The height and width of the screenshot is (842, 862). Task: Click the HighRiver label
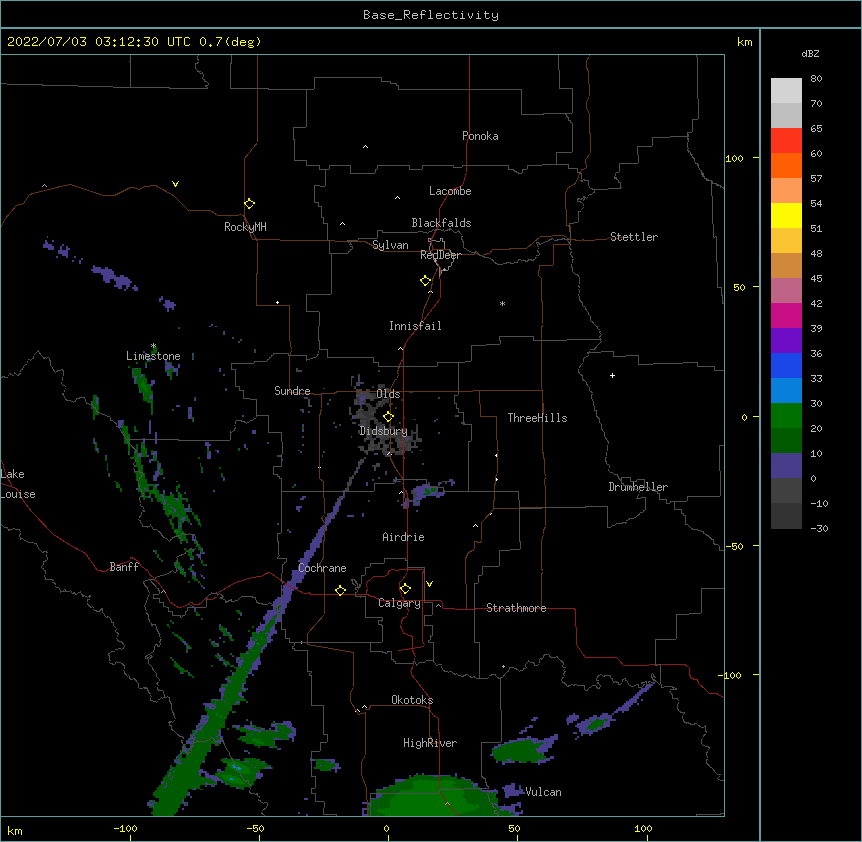(430, 743)
